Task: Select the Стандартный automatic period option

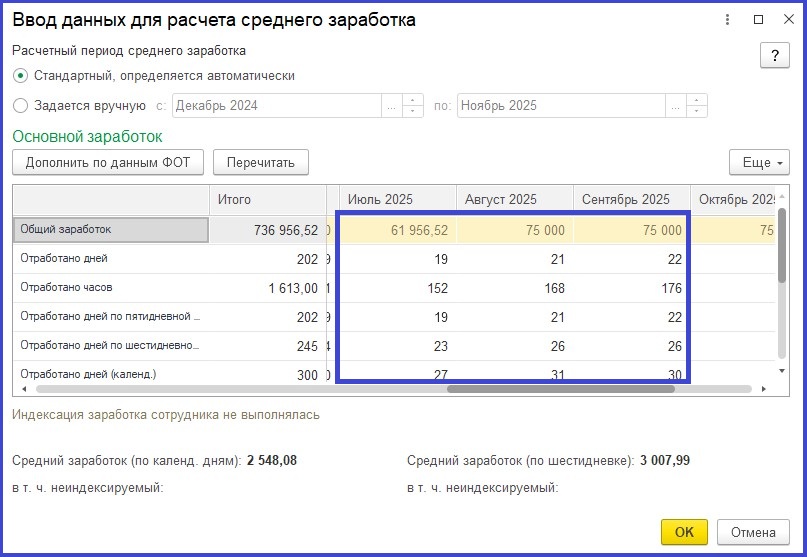Action: [x=21, y=75]
